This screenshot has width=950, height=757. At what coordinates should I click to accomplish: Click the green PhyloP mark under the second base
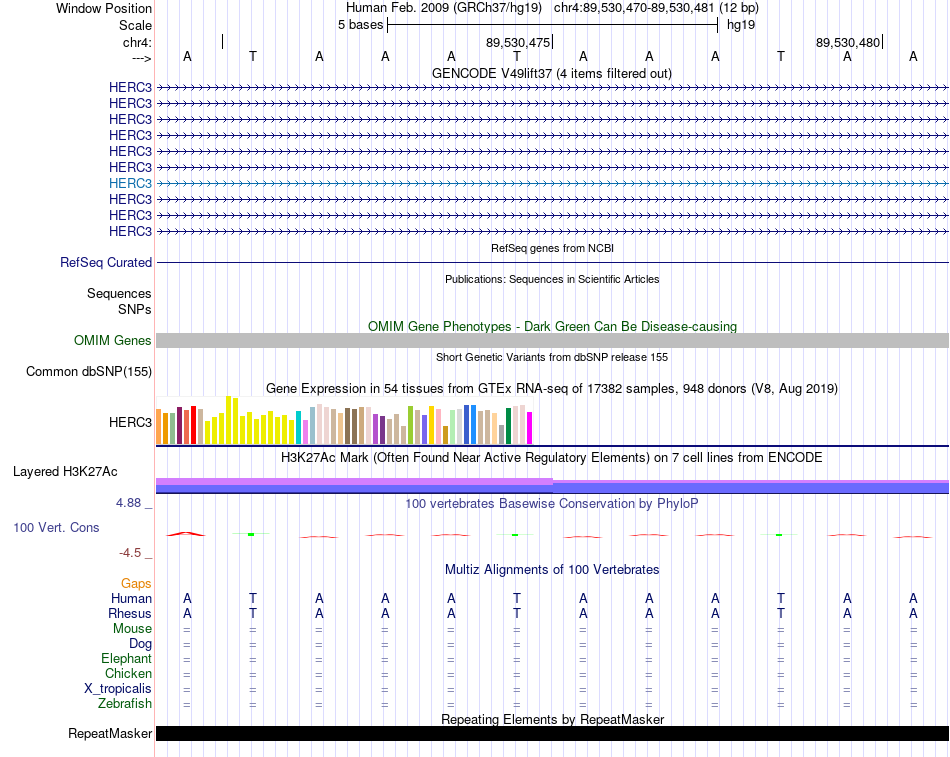(x=251, y=534)
